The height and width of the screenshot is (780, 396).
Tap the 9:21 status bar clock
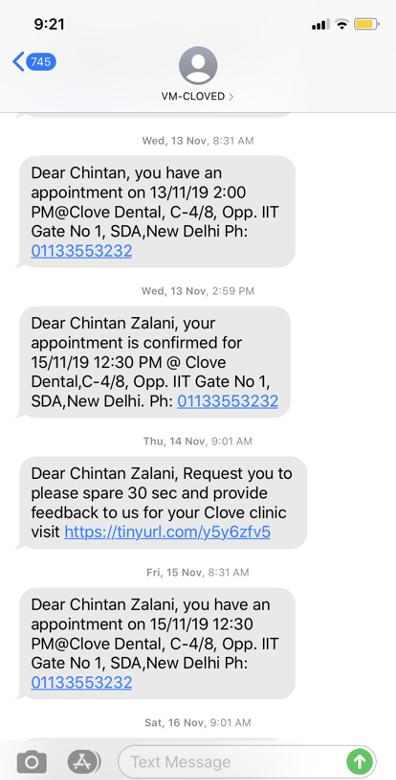click(x=49, y=24)
